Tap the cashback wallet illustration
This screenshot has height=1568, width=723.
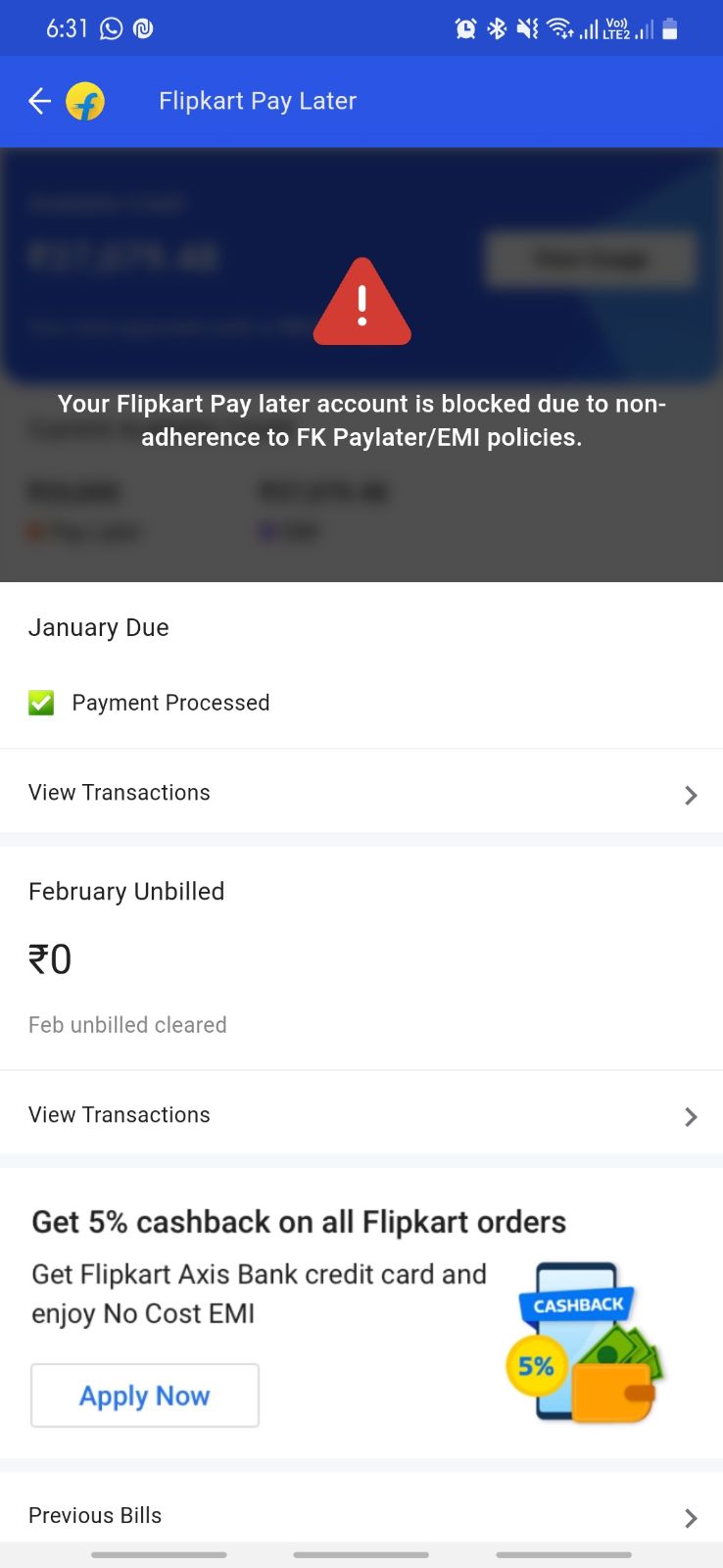pyautogui.click(x=586, y=1342)
